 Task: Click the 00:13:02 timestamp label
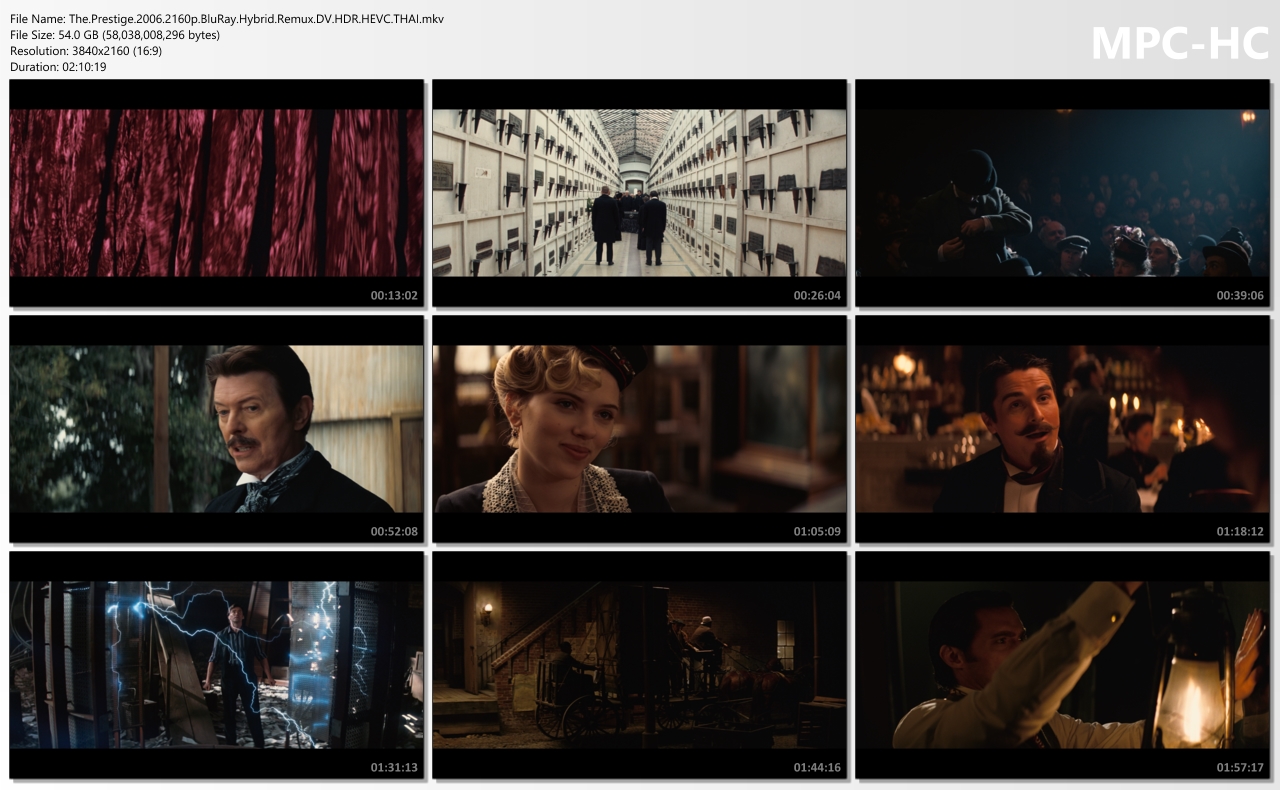(x=394, y=296)
